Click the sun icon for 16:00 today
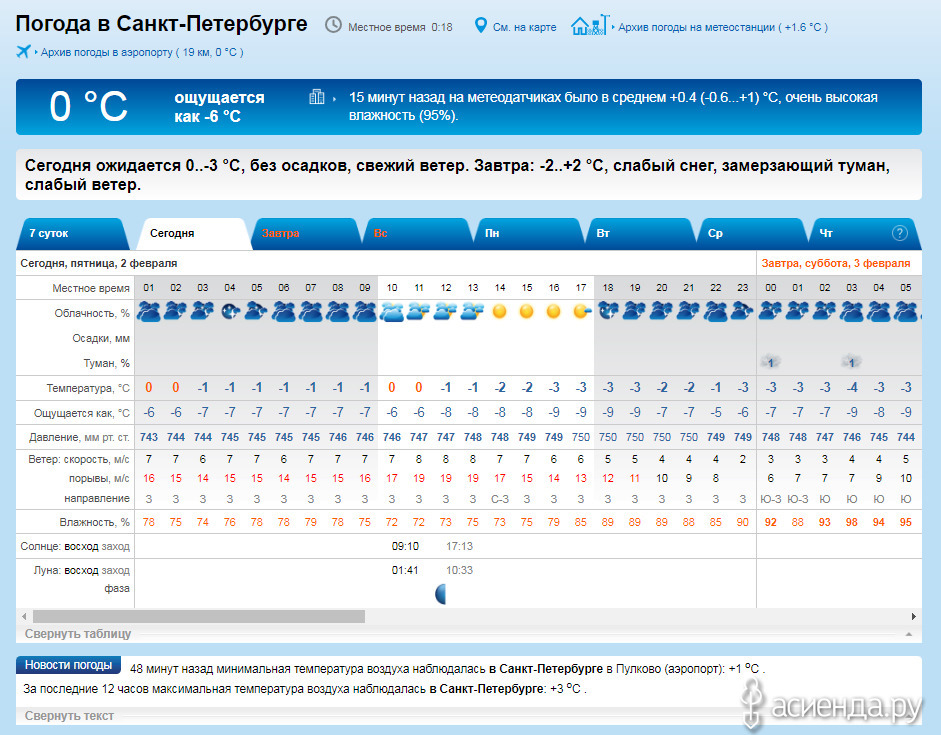This screenshot has width=941, height=735. click(x=554, y=311)
